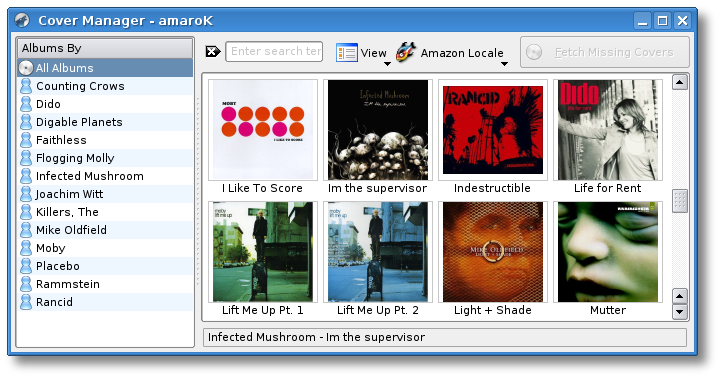Select the Mutter album cover
The image size is (721, 379).
[x=608, y=252]
